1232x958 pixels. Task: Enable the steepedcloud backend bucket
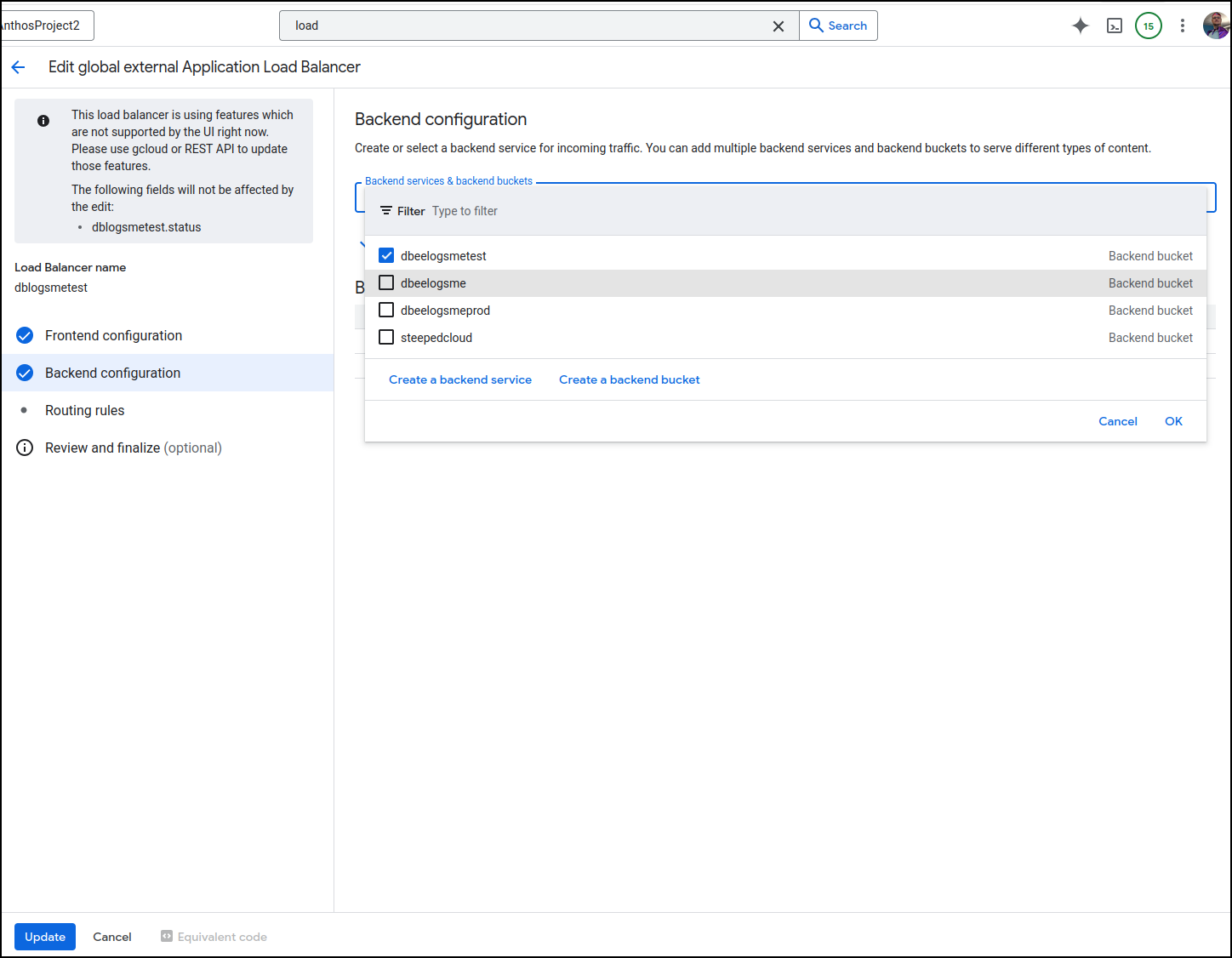(x=386, y=337)
